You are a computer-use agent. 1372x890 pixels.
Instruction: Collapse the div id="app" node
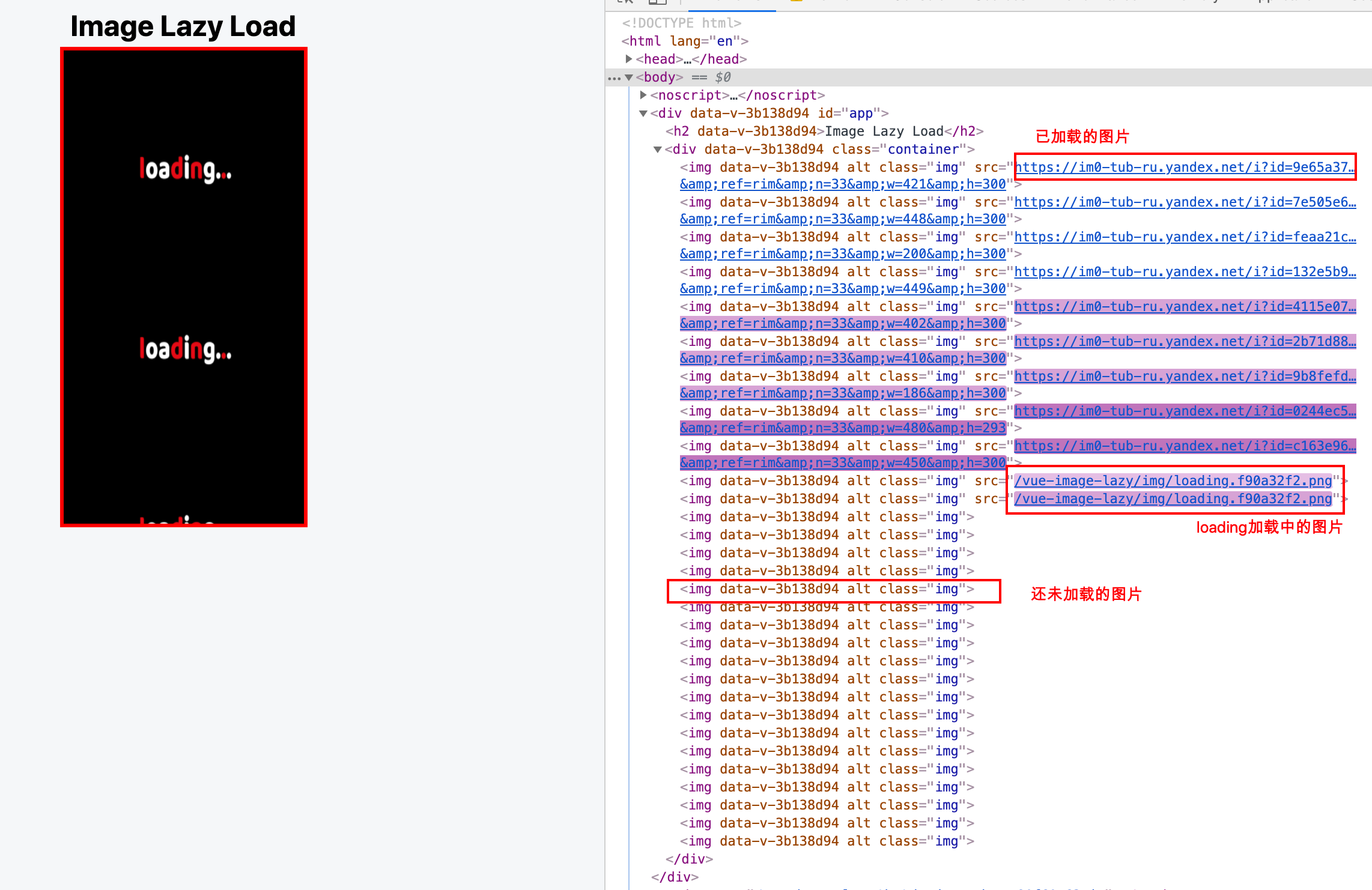point(643,113)
